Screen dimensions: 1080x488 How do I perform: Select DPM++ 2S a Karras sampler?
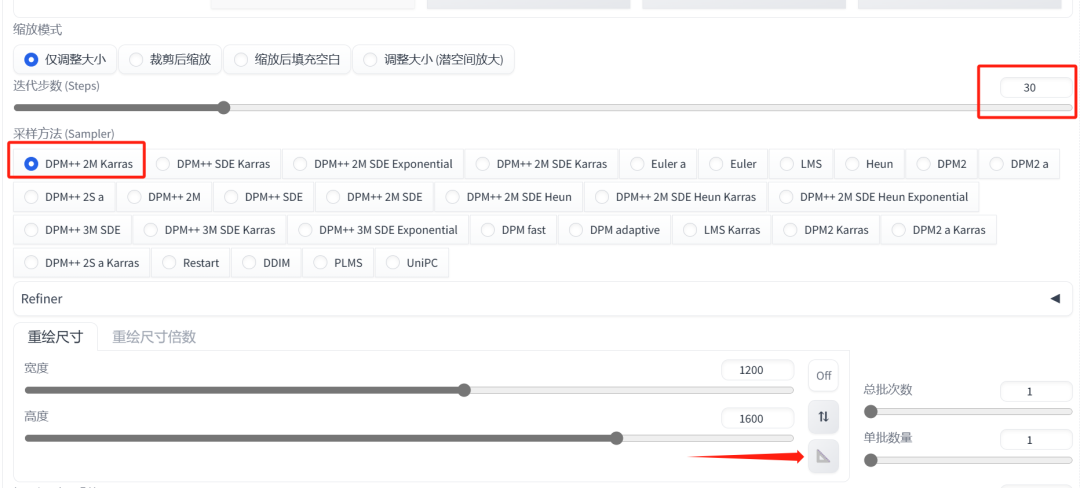click(x=81, y=263)
